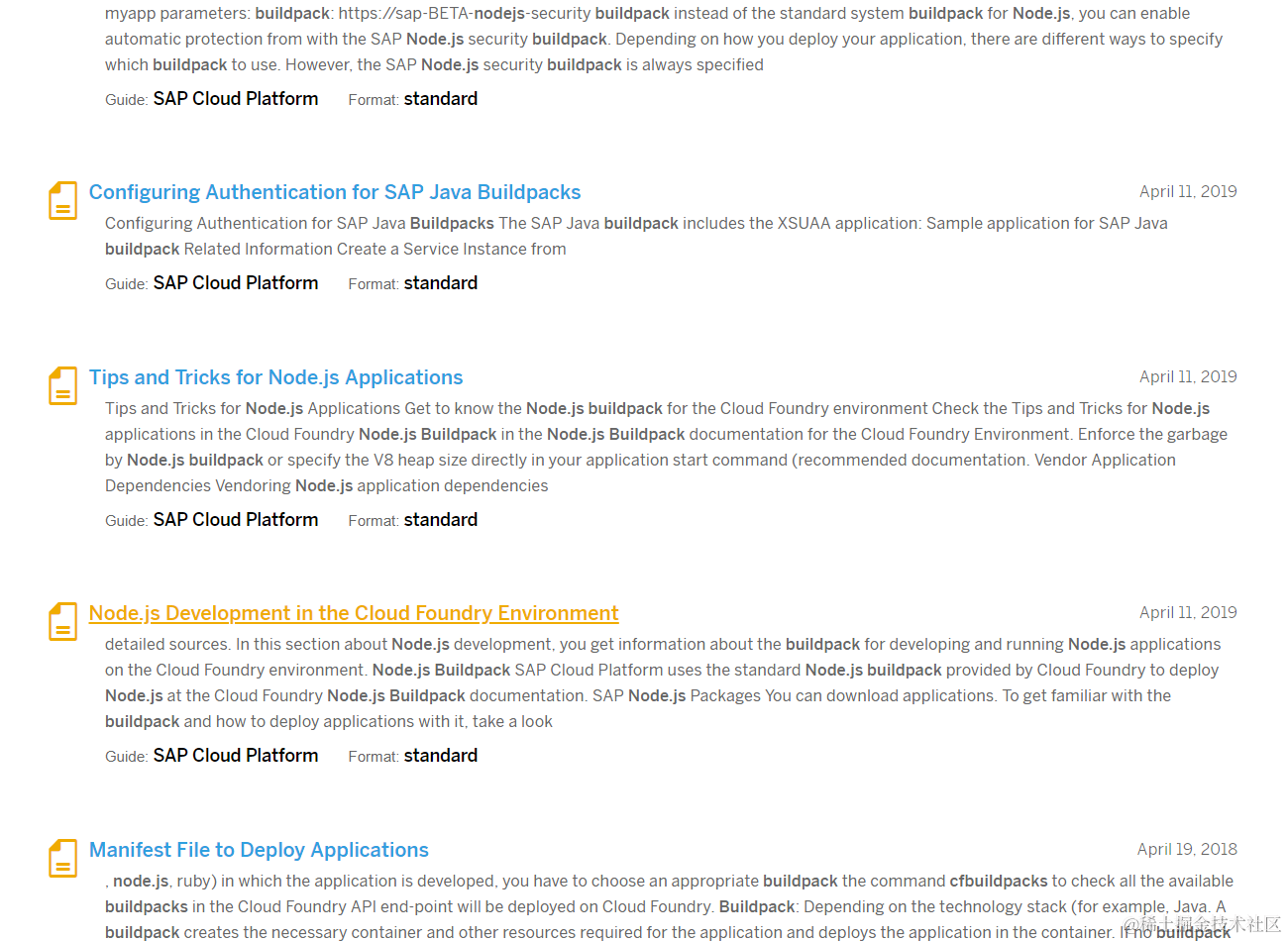1288x941 pixels.
Task: Click document icon beside Tips and Tricks result
Action: [x=63, y=385]
